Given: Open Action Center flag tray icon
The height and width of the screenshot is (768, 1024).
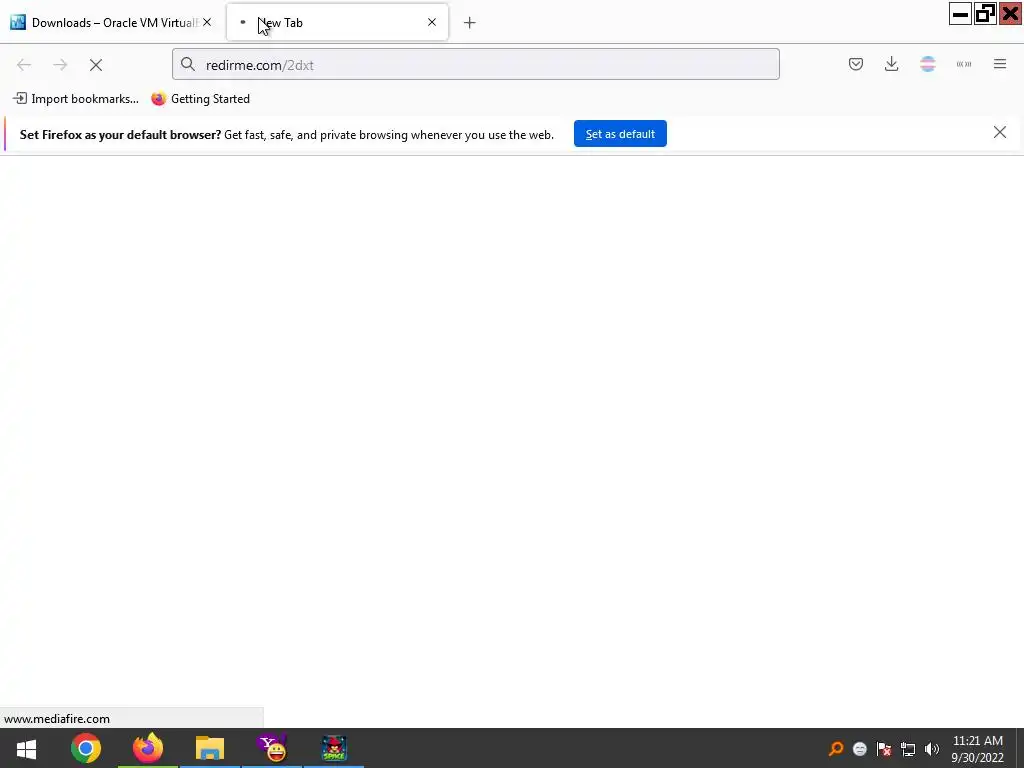Looking at the screenshot, I should 884,749.
